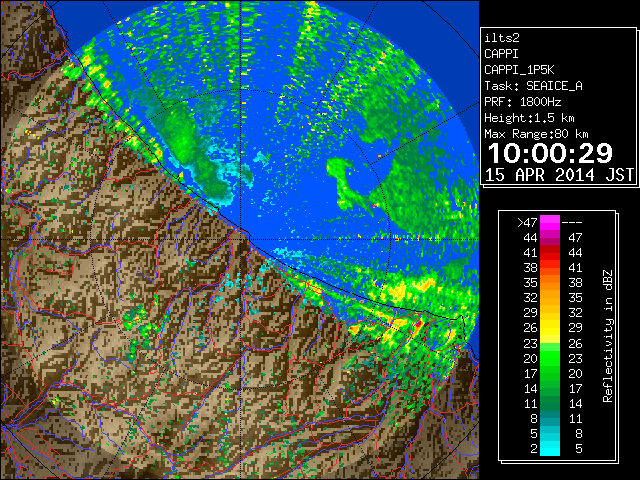Click the ">47" legend value

click(x=527, y=222)
